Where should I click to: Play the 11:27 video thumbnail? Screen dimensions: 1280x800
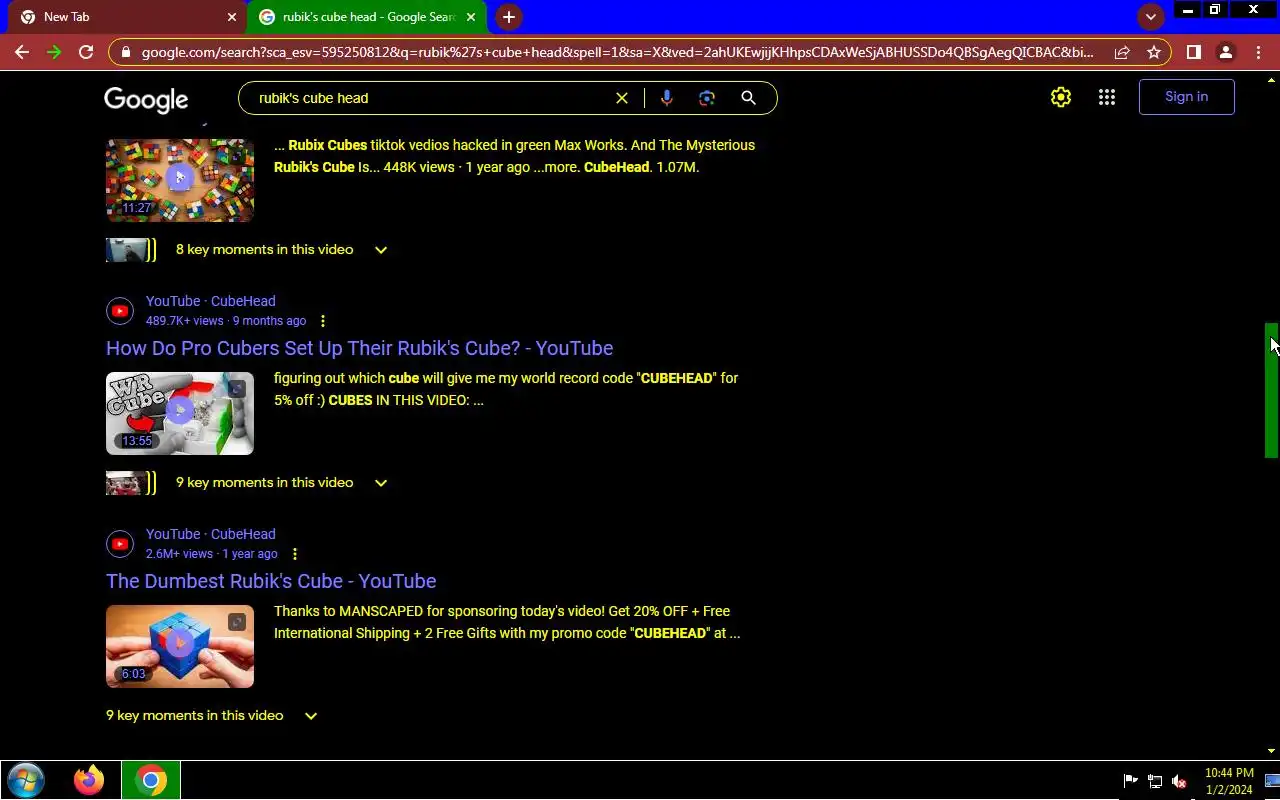click(180, 180)
